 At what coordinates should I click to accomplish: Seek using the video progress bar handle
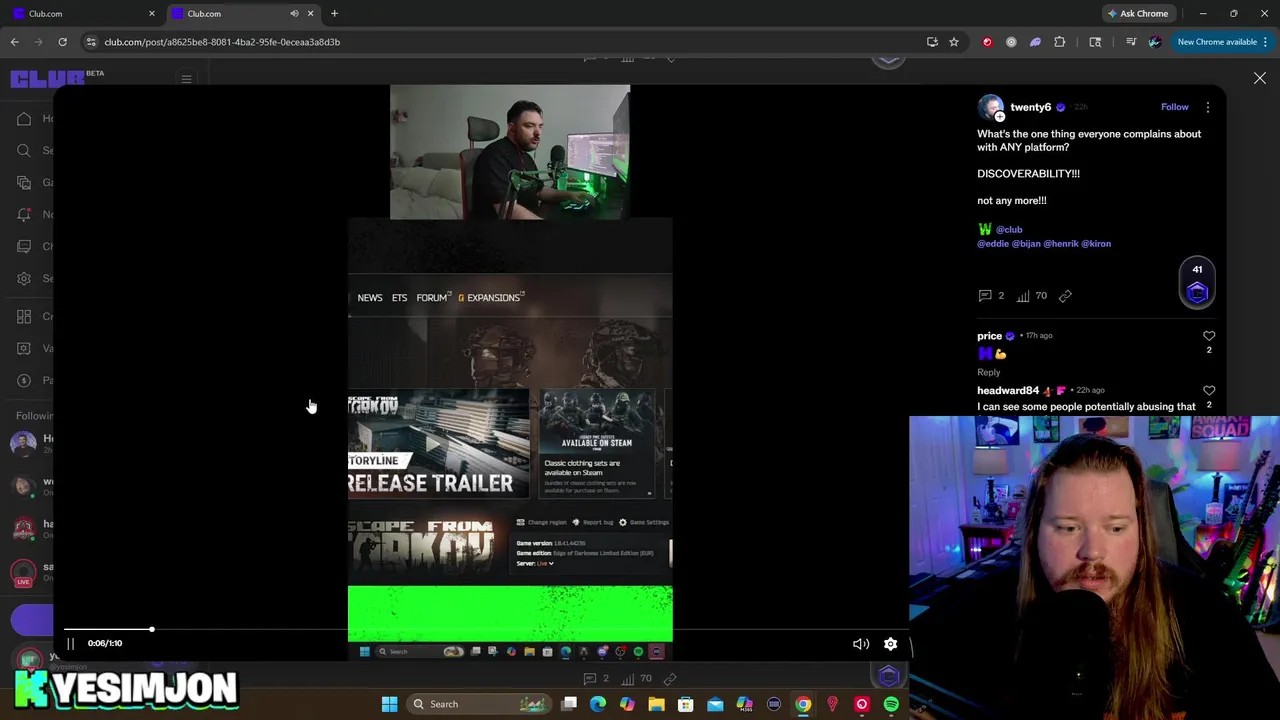coord(152,629)
